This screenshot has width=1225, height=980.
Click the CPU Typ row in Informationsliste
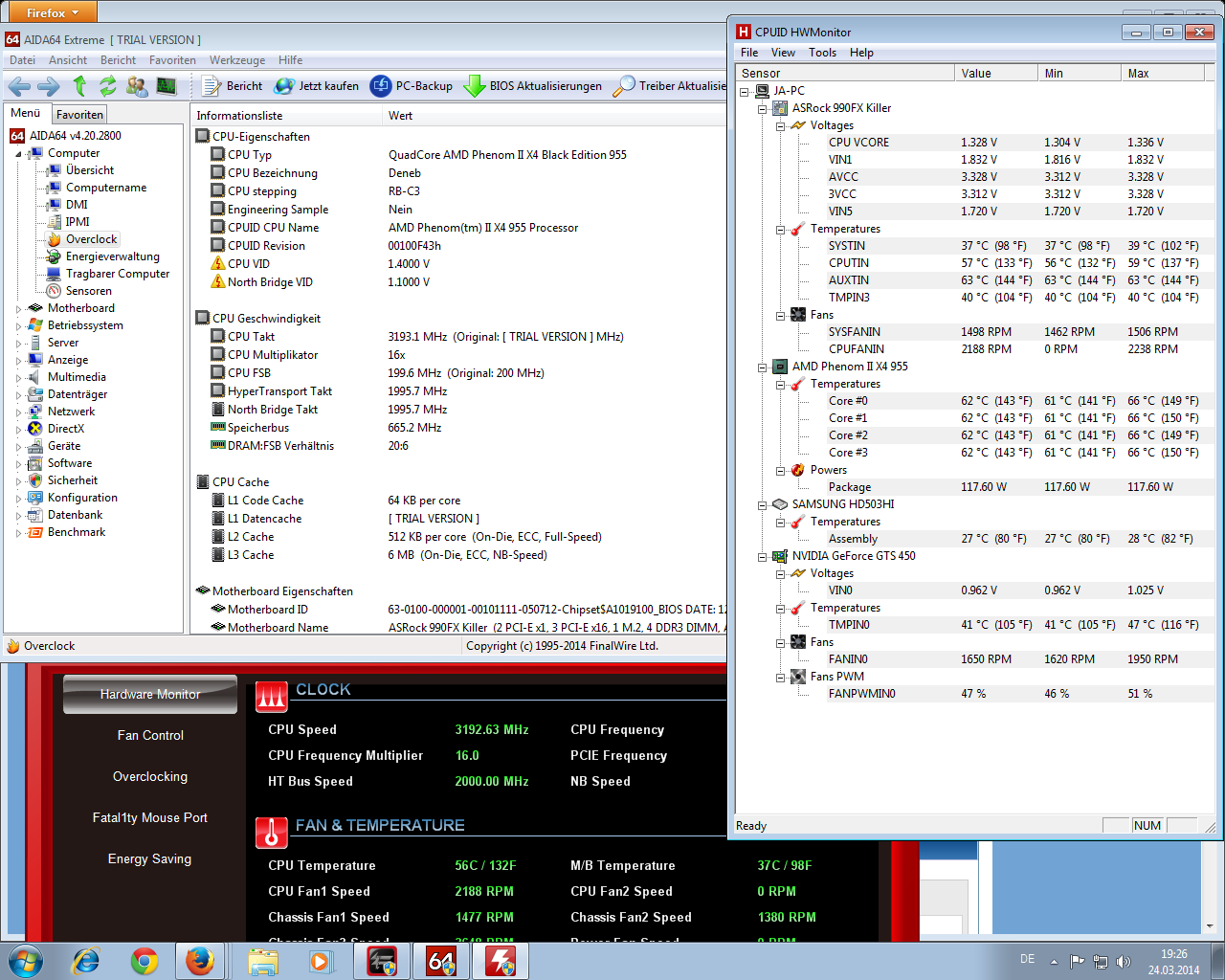coord(459,155)
